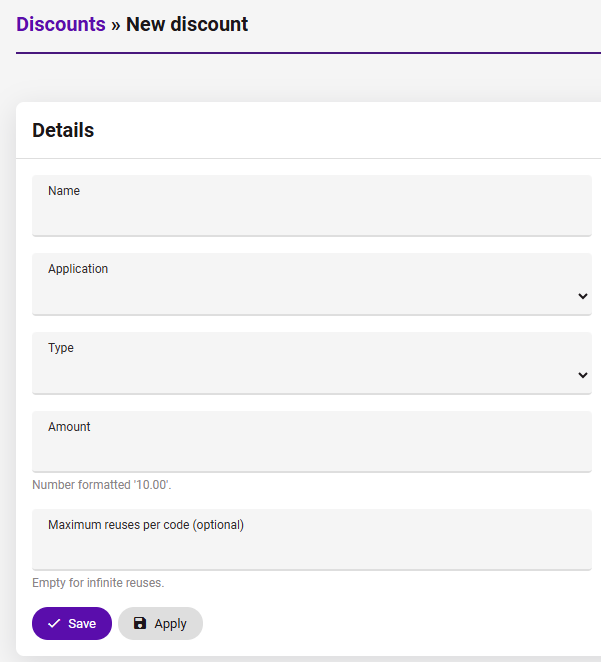Viewport: 601px width, 662px height.
Task: Click the Application field label
Action: [78, 269]
